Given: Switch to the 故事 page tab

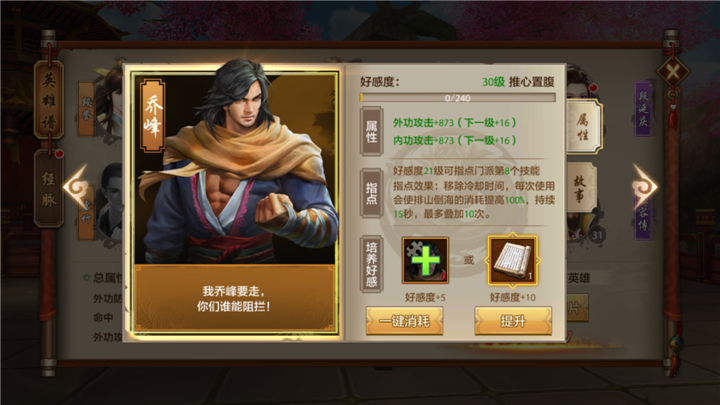Looking at the screenshot, I should [x=581, y=189].
